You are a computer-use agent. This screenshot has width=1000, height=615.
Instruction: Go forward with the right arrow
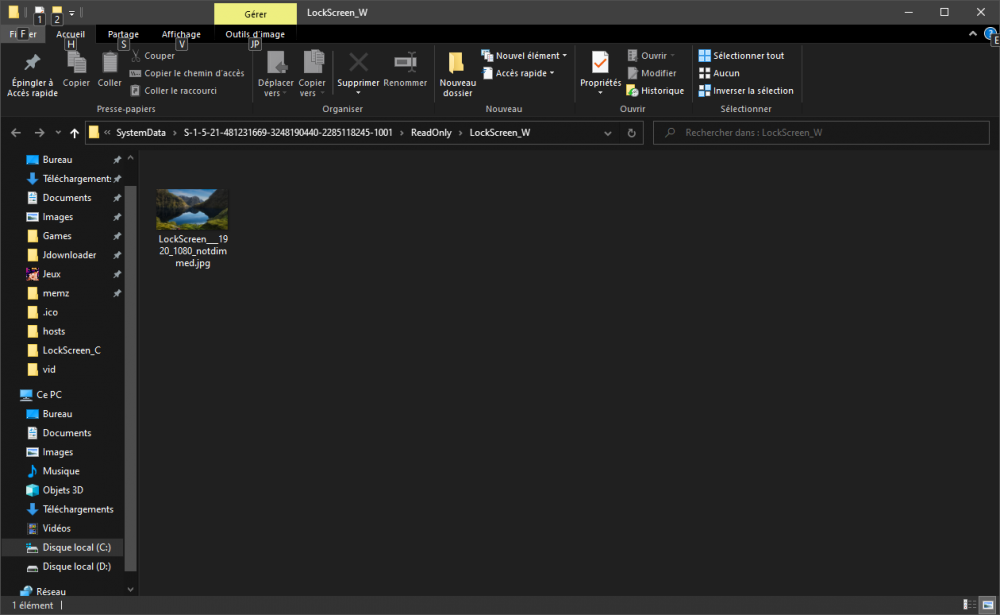click(40, 133)
